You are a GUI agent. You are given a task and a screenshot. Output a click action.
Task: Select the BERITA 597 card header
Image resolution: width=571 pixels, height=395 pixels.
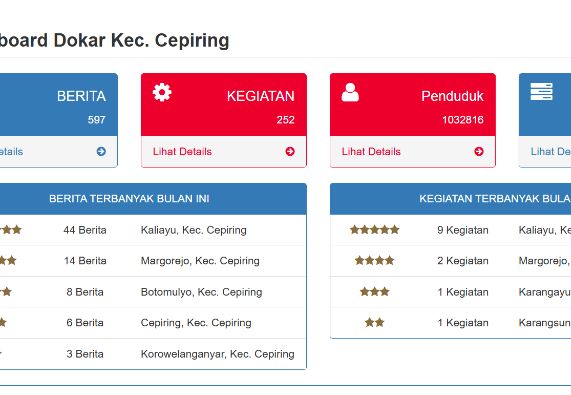point(59,105)
